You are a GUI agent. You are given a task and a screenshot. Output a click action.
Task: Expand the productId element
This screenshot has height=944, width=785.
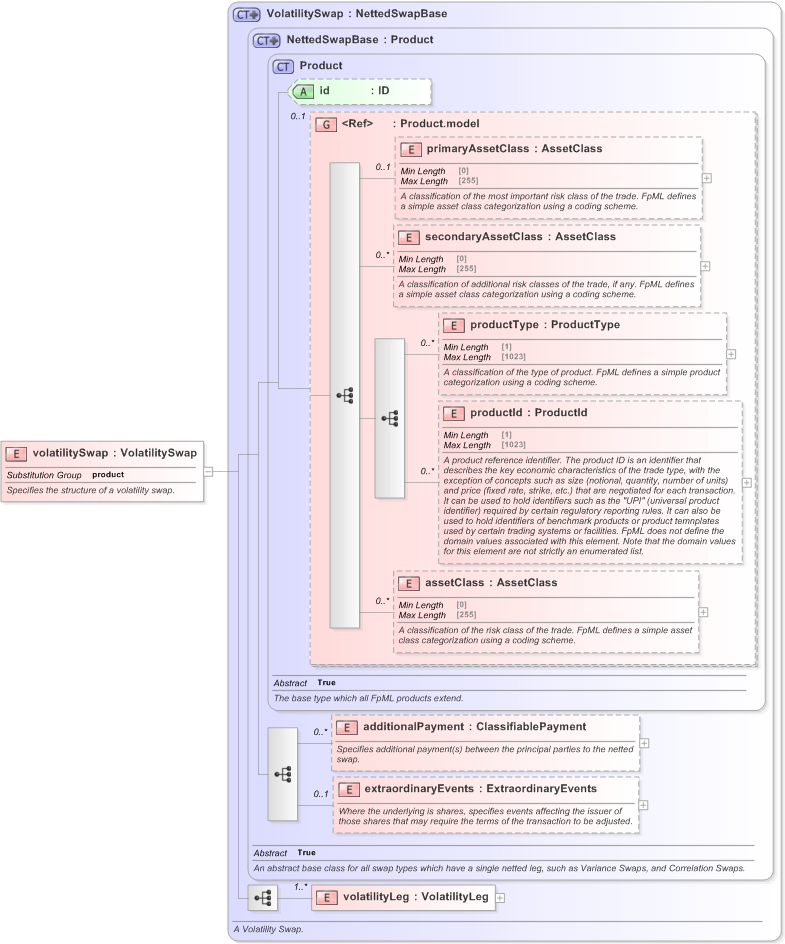pyautogui.click(x=746, y=483)
